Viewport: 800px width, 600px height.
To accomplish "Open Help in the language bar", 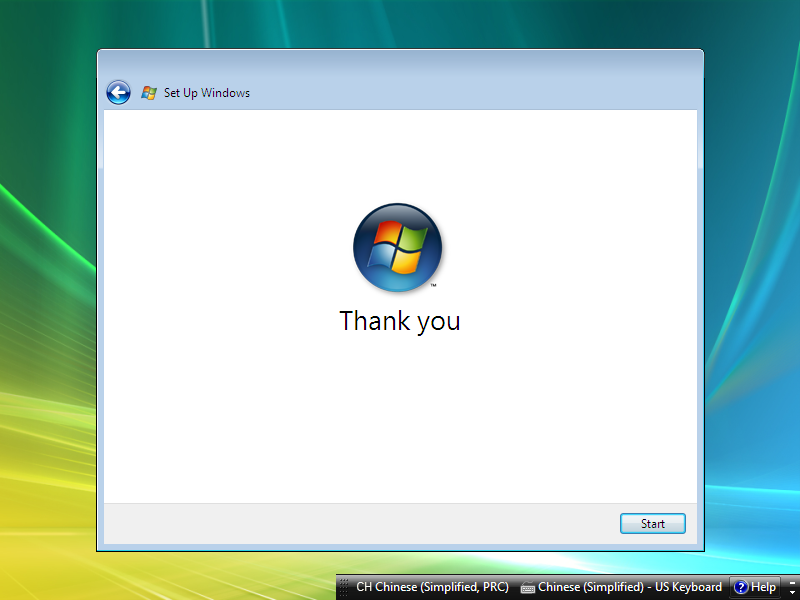I will pos(755,587).
